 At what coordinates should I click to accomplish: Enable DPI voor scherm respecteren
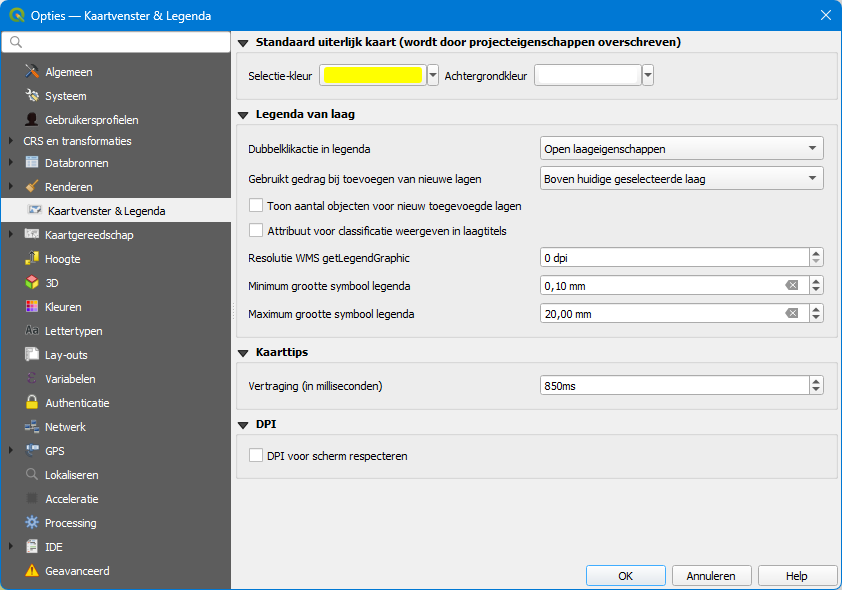click(256, 456)
